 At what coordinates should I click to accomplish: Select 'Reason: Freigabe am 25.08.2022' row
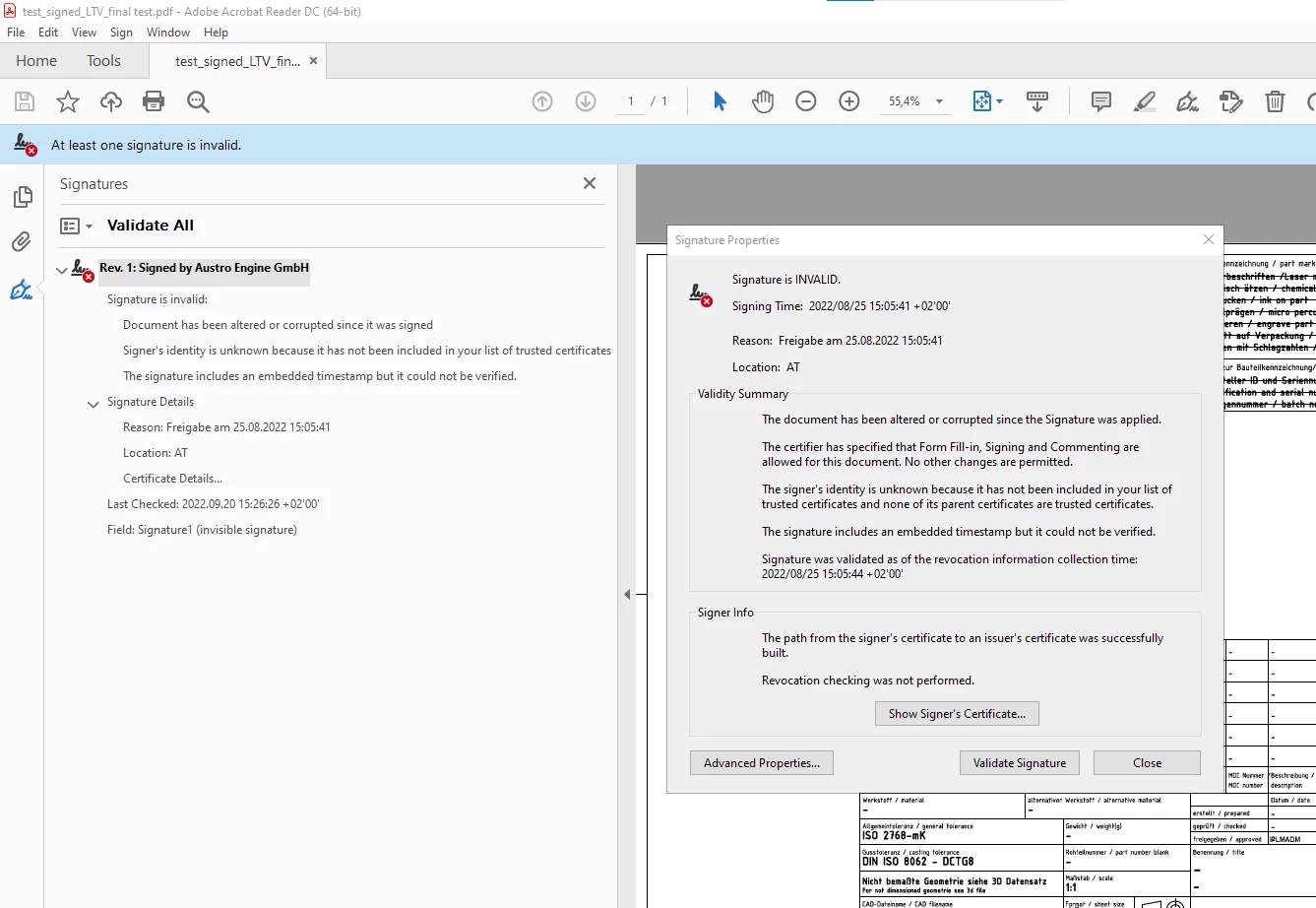(226, 427)
